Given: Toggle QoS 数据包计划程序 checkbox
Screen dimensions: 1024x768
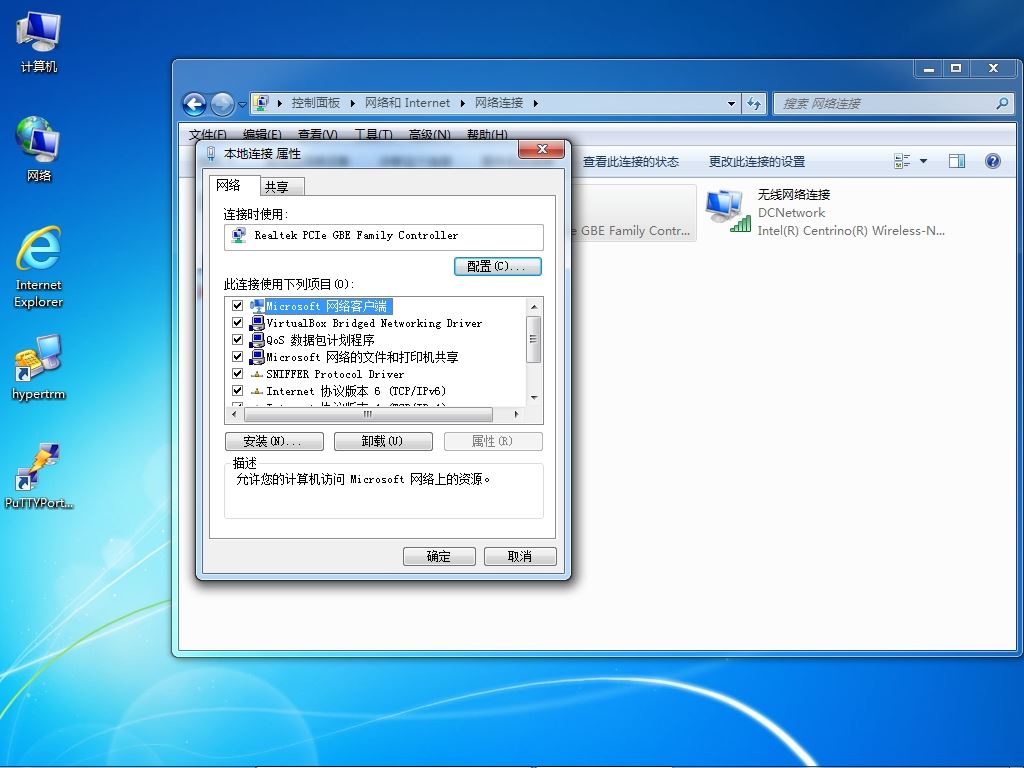Looking at the screenshot, I should click(x=237, y=340).
